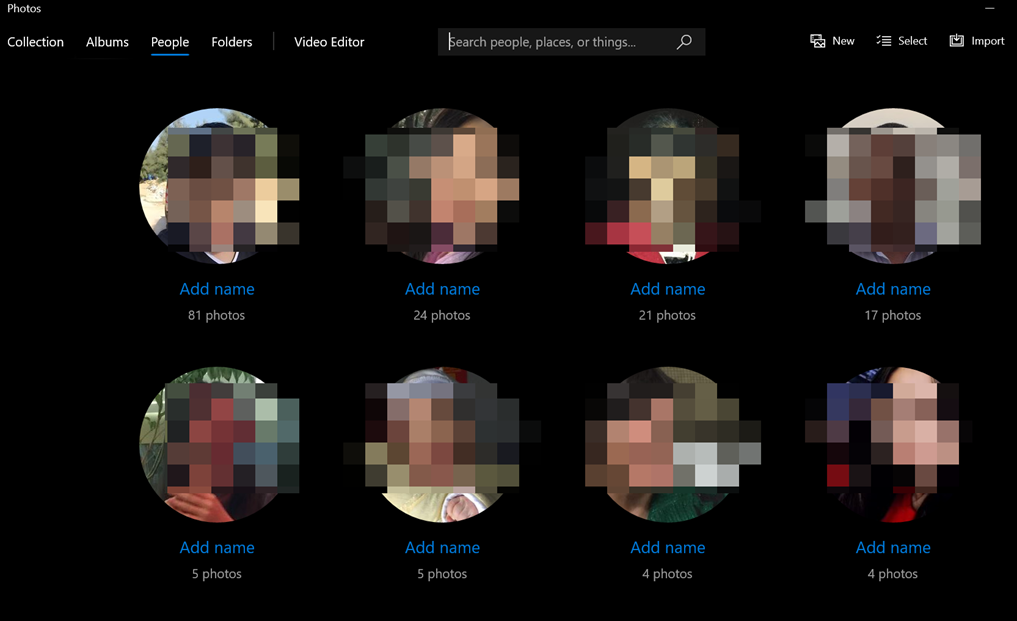
Task: Open face thumbnail with 24 photos
Action: point(442,186)
